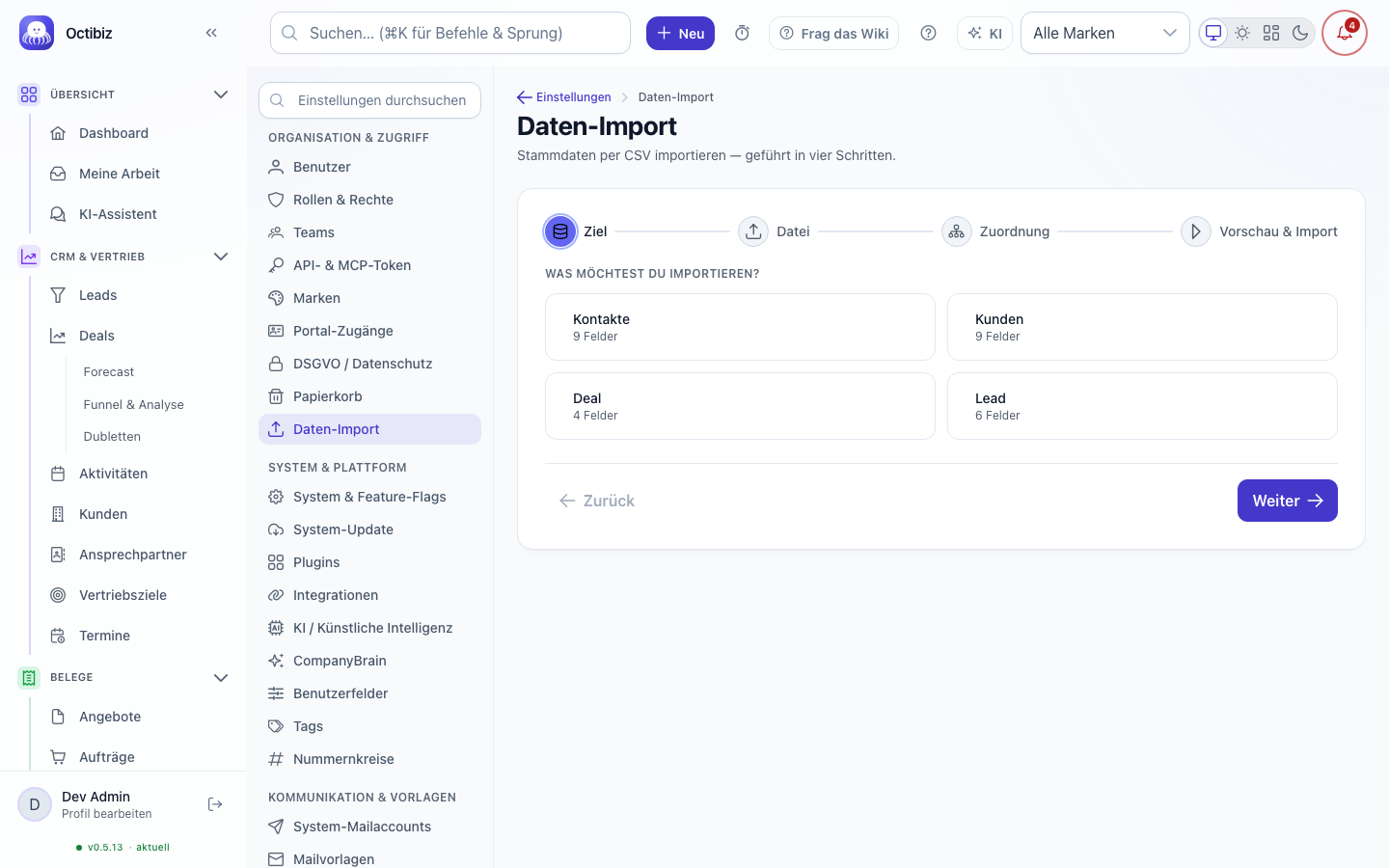Image resolution: width=1389 pixels, height=868 pixels.
Task: Switch to light theme sun icon
Action: (x=1242, y=33)
